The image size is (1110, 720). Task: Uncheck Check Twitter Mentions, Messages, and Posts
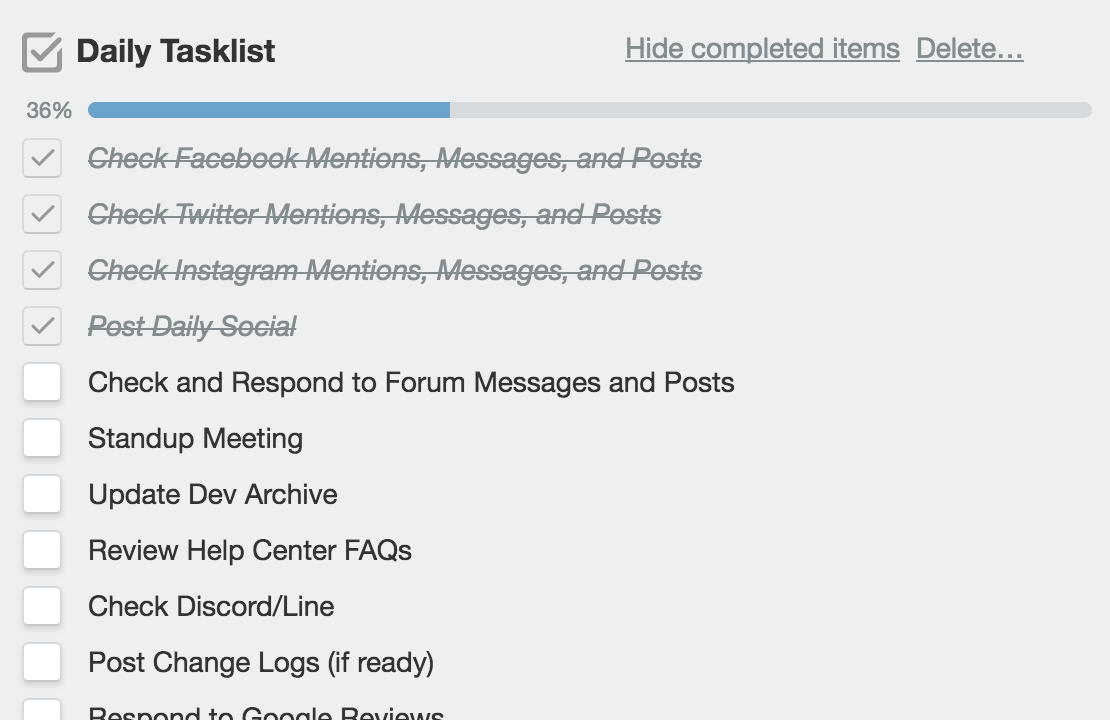point(42,214)
